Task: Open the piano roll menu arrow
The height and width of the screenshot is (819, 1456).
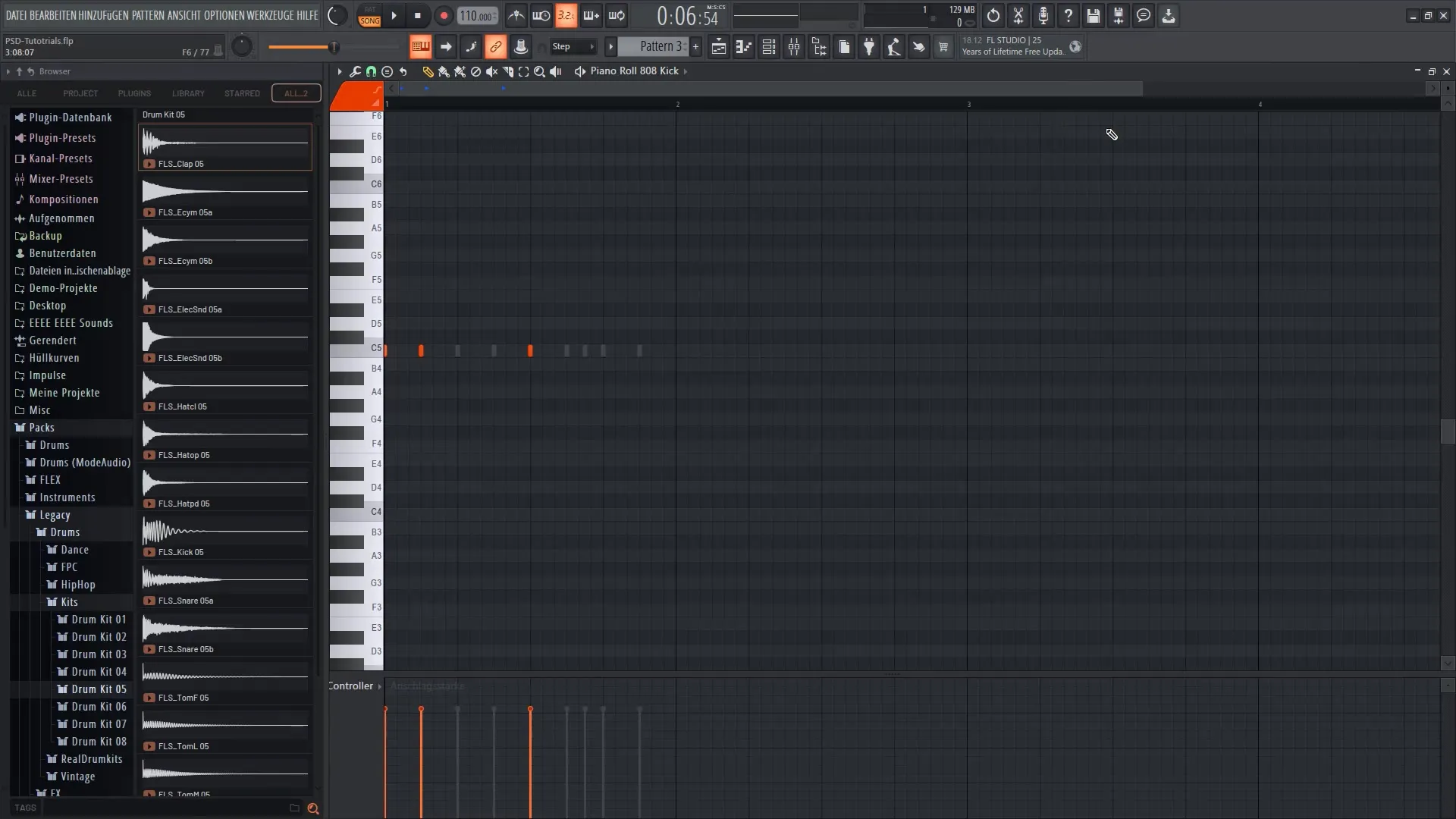Action: click(x=340, y=71)
